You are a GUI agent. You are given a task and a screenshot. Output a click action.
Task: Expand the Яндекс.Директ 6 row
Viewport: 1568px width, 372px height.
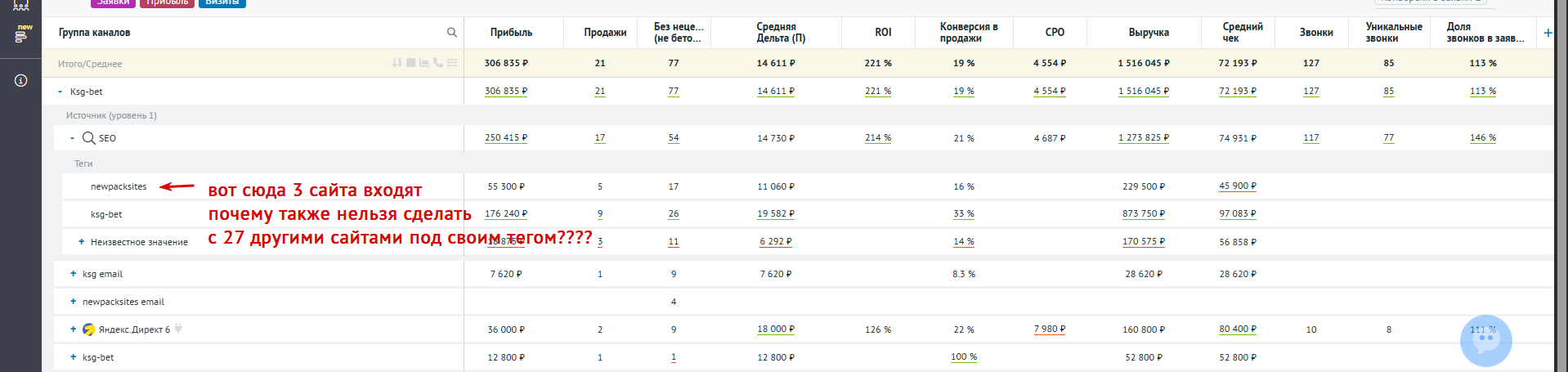click(x=73, y=329)
